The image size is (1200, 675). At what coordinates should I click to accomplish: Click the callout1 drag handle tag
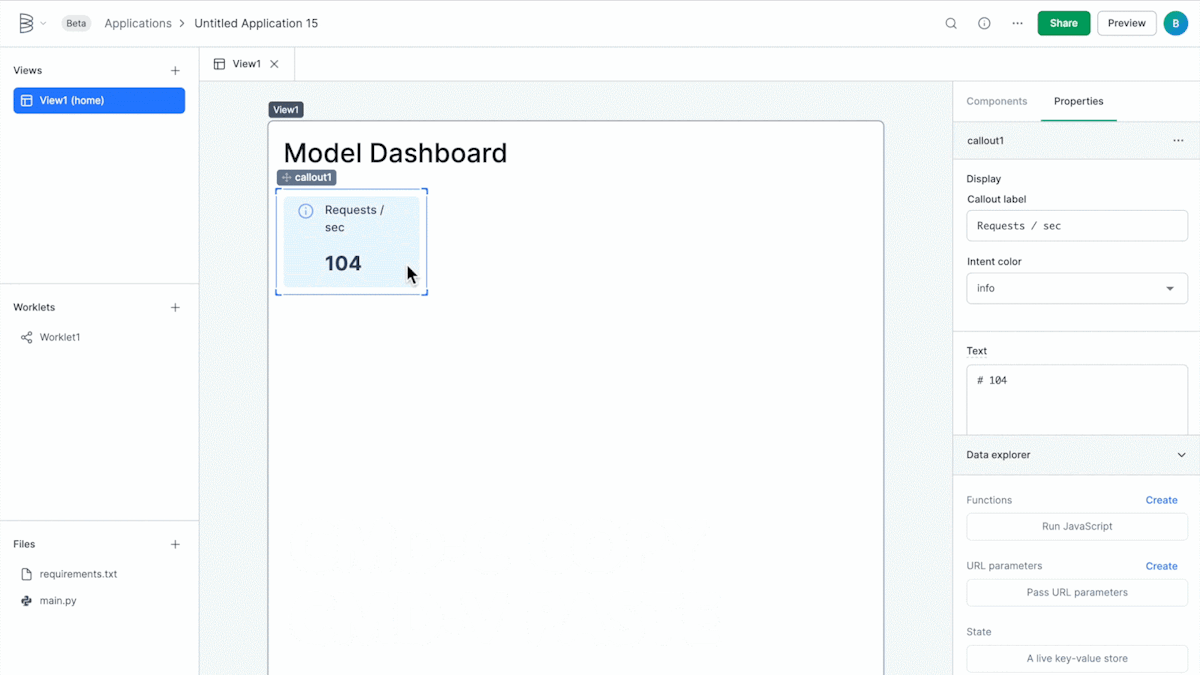[307, 177]
